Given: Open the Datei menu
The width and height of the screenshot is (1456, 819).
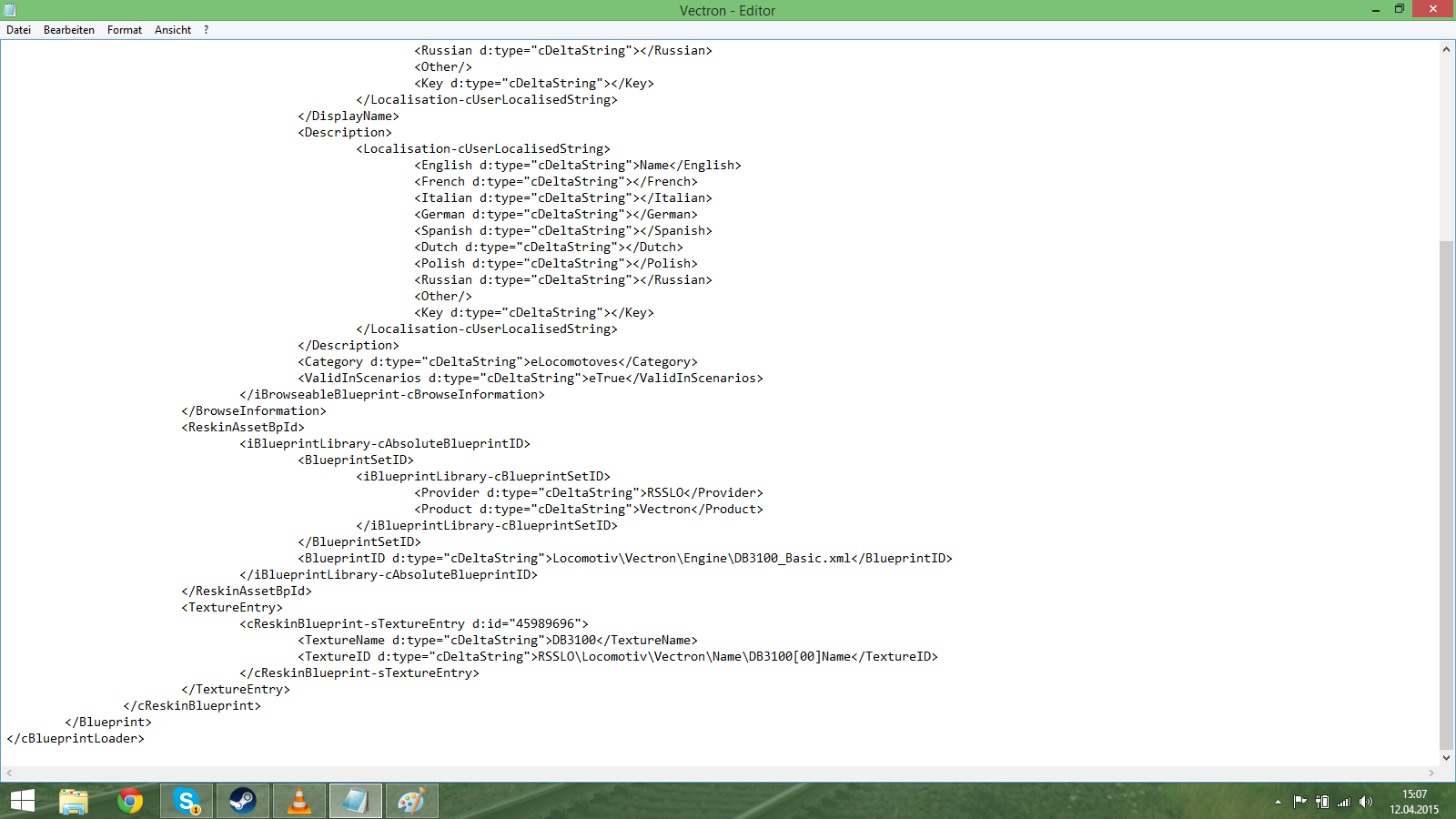Looking at the screenshot, I should click(18, 30).
